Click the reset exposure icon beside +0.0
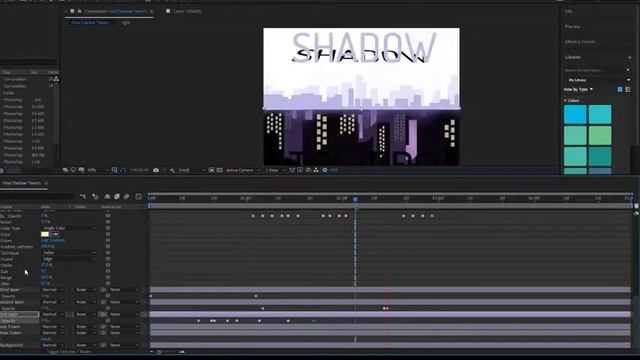 pyautogui.click(x=325, y=170)
